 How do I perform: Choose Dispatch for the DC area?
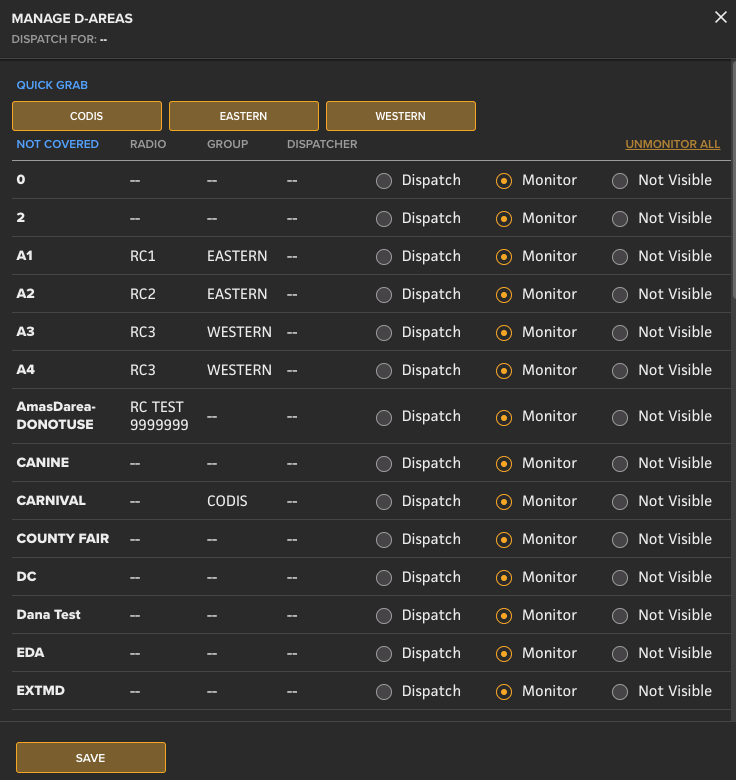(x=384, y=577)
